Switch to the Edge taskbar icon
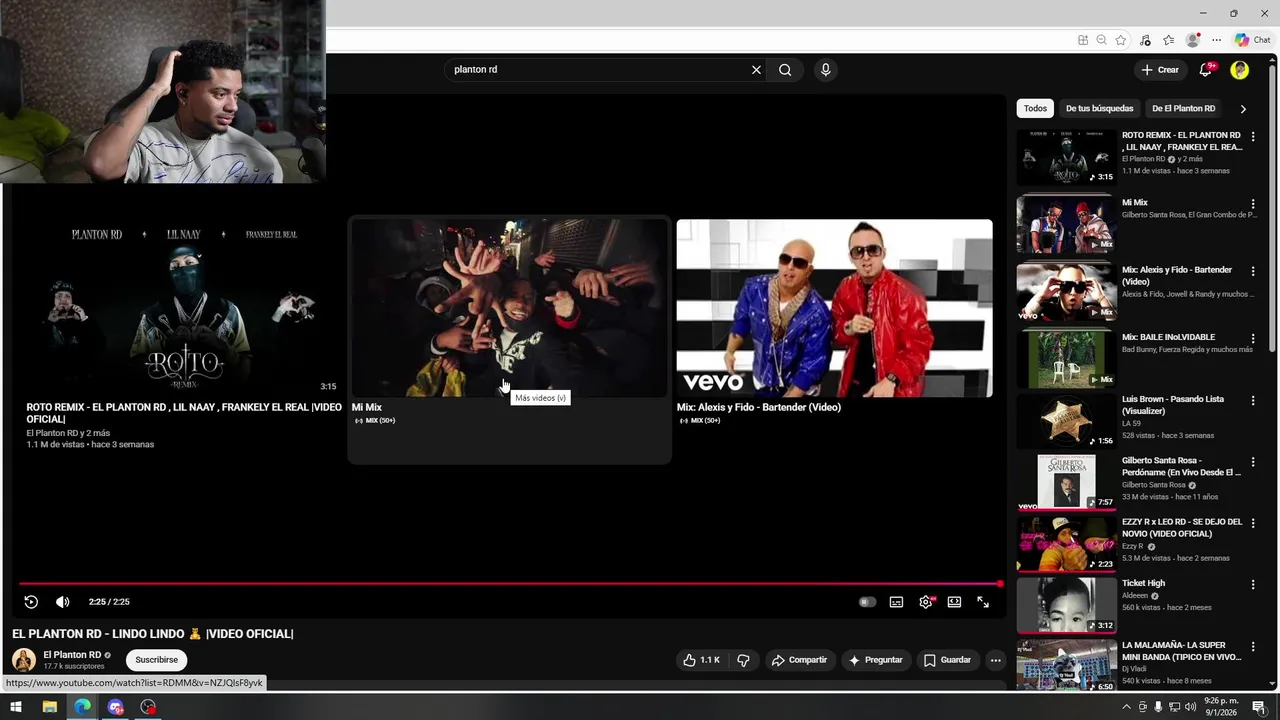 coord(82,707)
